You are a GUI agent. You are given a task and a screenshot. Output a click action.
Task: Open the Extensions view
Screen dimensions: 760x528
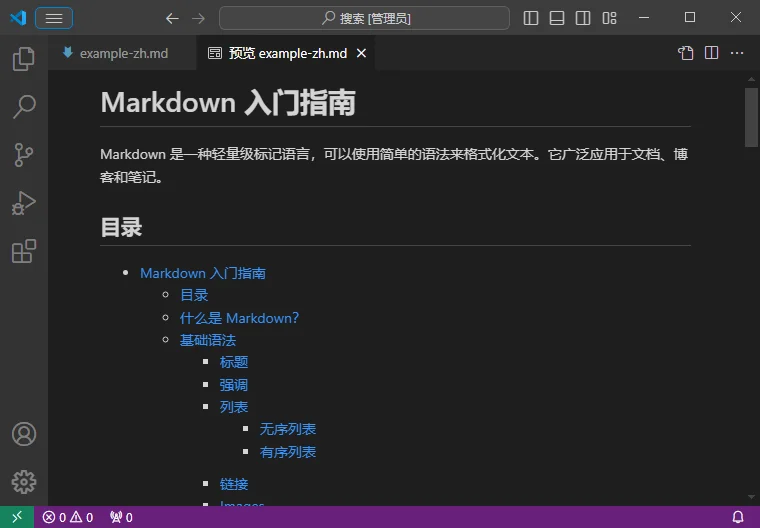pyautogui.click(x=23, y=251)
